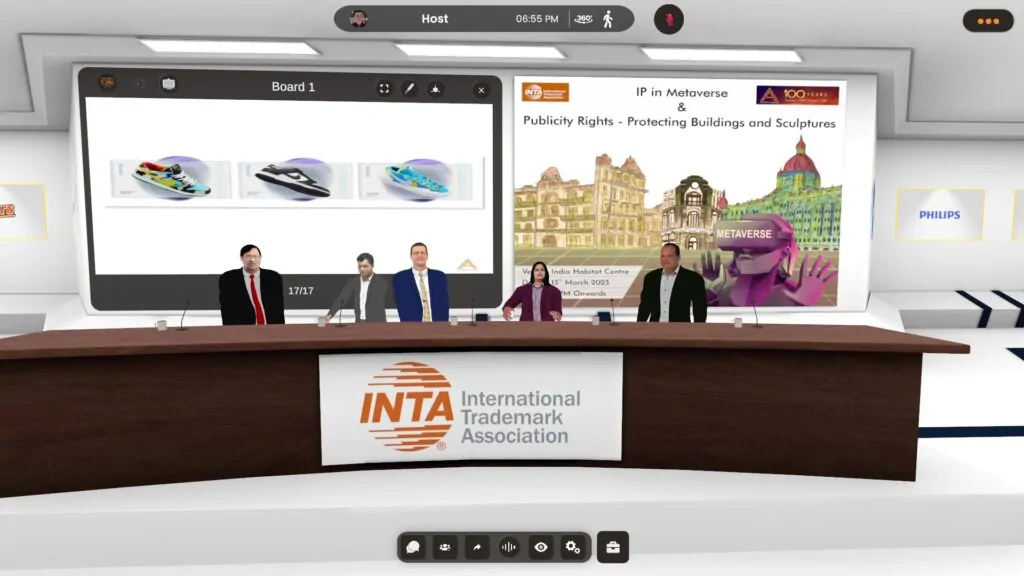
Task: Select the female avatar in the maroon jacket
Action: pyautogui.click(x=535, y=291)
